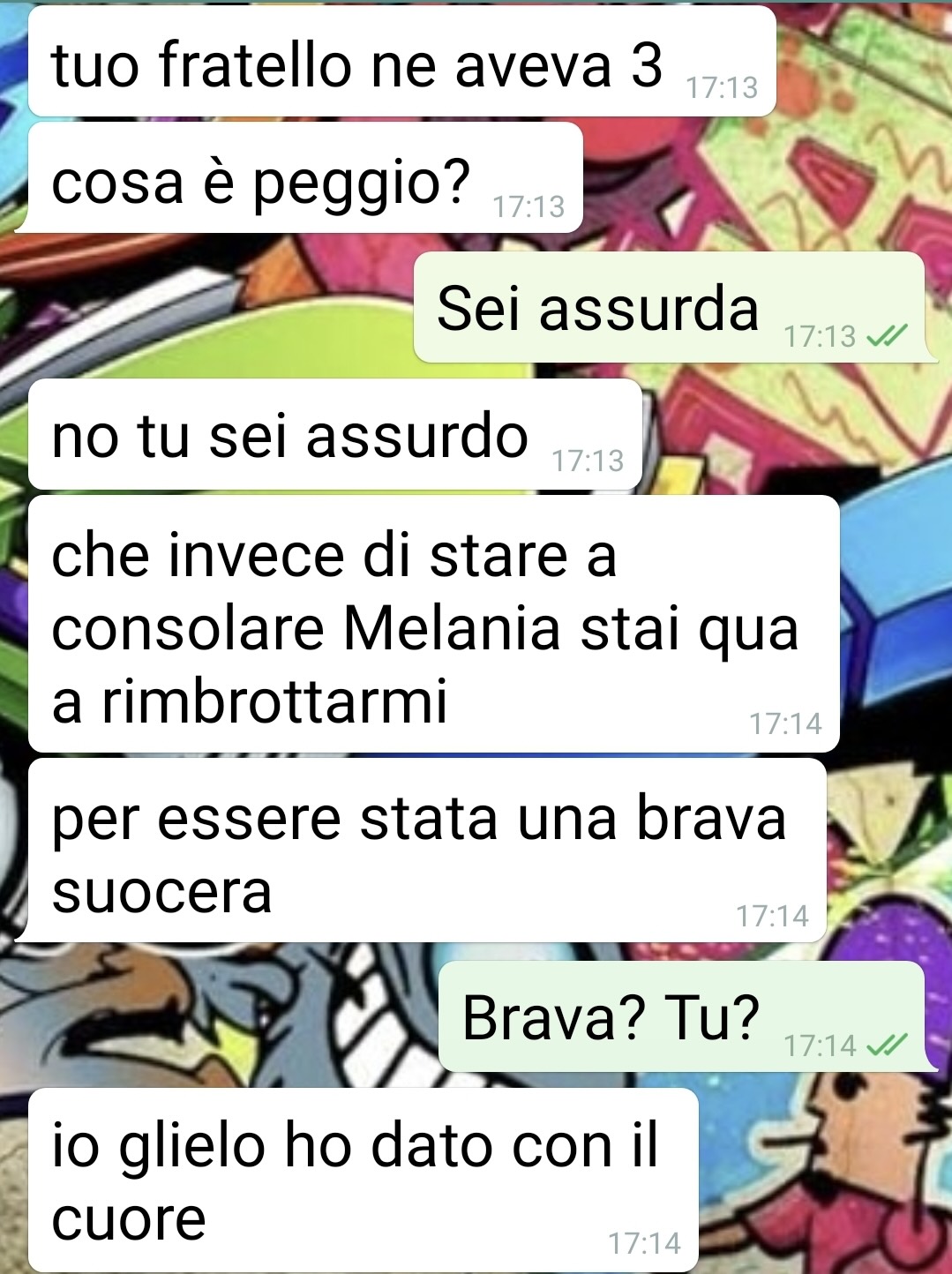
Task: Tap the 17:13 timestamp on "tuo fratello" message
Action: point(722,87)
